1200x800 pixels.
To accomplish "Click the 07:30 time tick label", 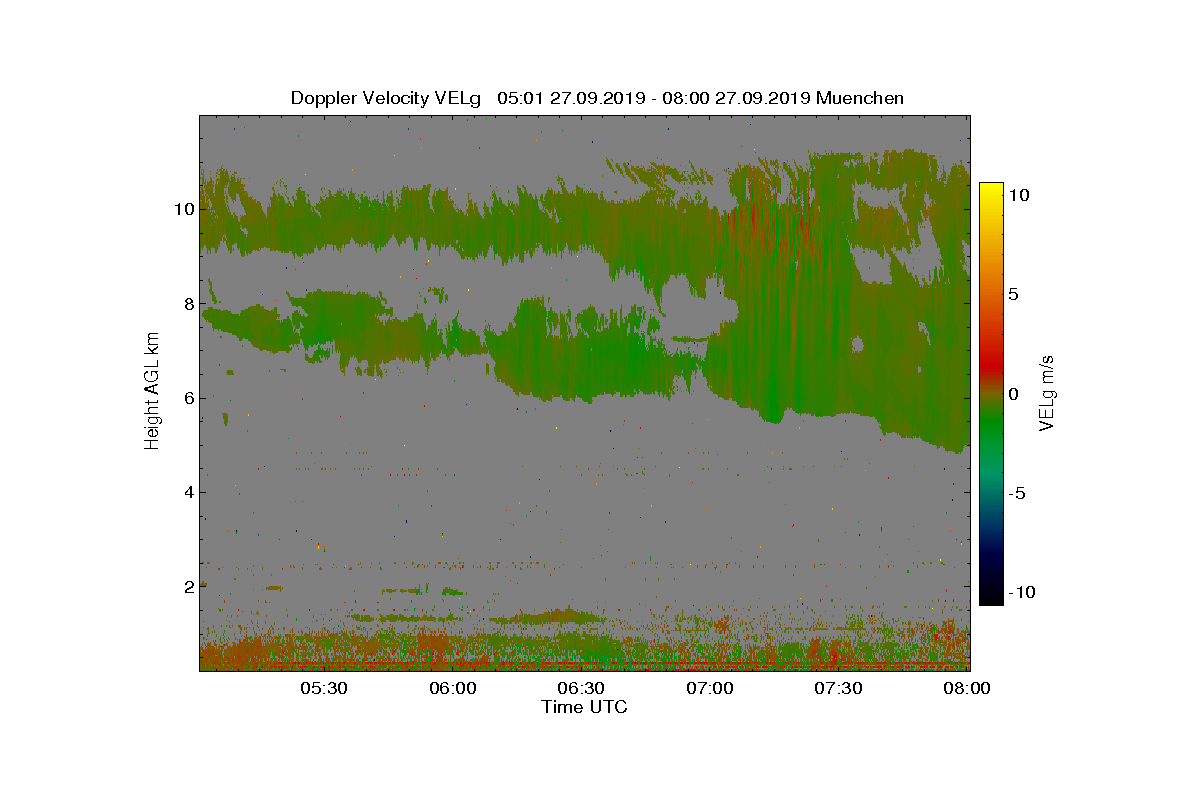I will [x=838, y=689].
